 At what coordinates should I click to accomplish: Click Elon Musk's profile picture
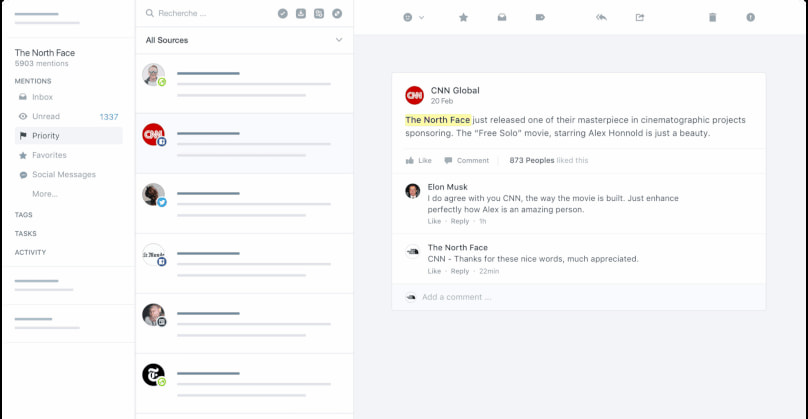412,191
